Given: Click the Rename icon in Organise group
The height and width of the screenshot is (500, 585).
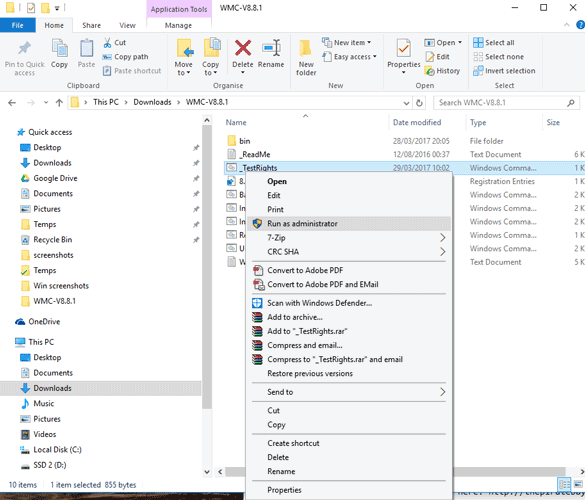Looking at the screenshot, I should point(271,48).
